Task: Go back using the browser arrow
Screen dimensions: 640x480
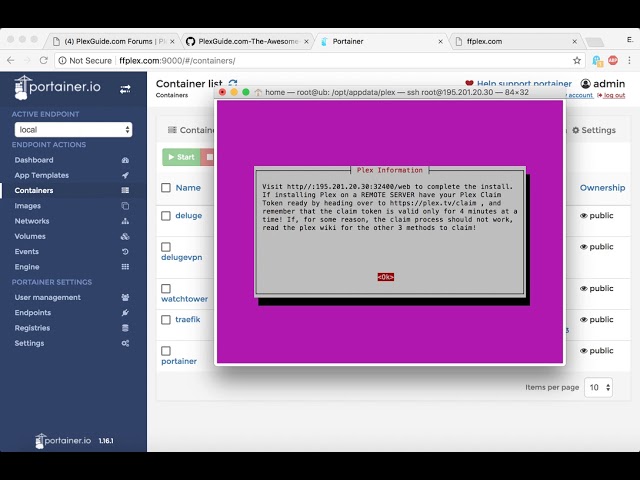Action: pos(11,60)
